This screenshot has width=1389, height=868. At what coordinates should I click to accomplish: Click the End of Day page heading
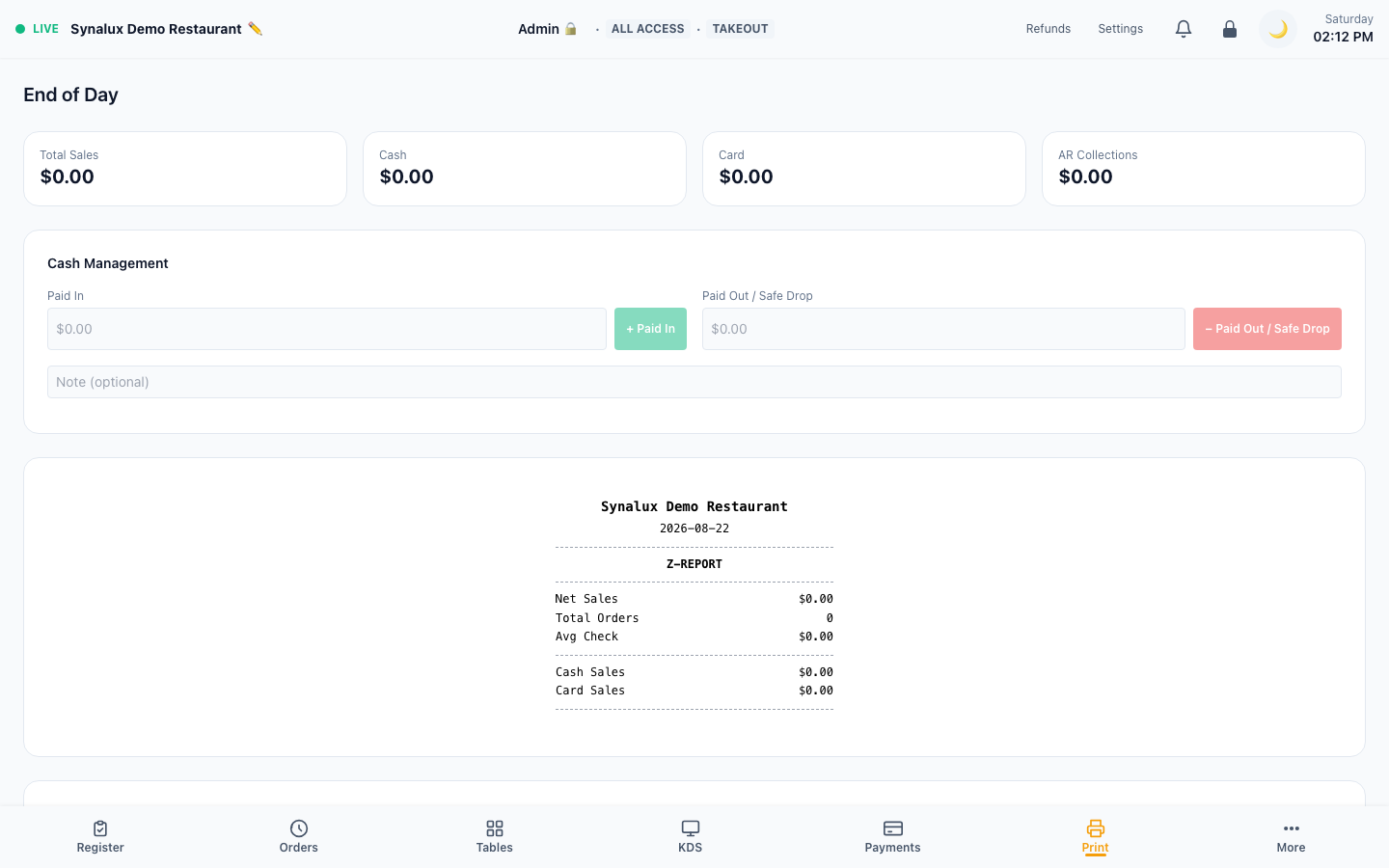pos(71,95)
